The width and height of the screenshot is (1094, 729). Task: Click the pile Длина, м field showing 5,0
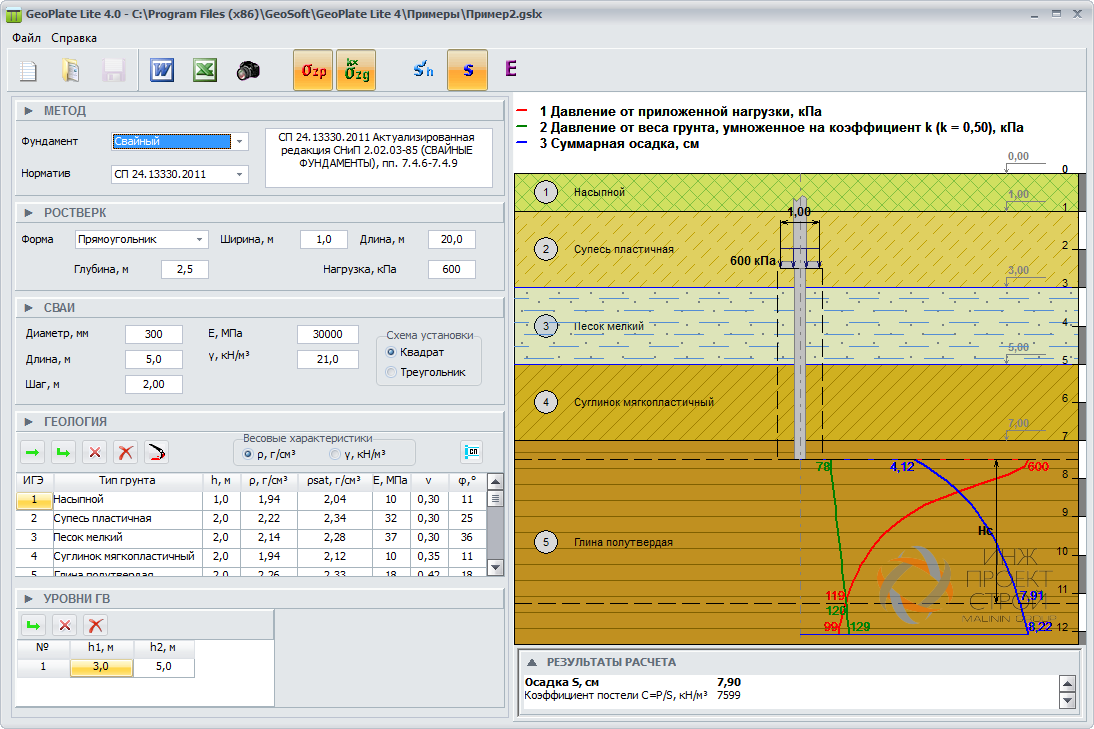[153, 359]
